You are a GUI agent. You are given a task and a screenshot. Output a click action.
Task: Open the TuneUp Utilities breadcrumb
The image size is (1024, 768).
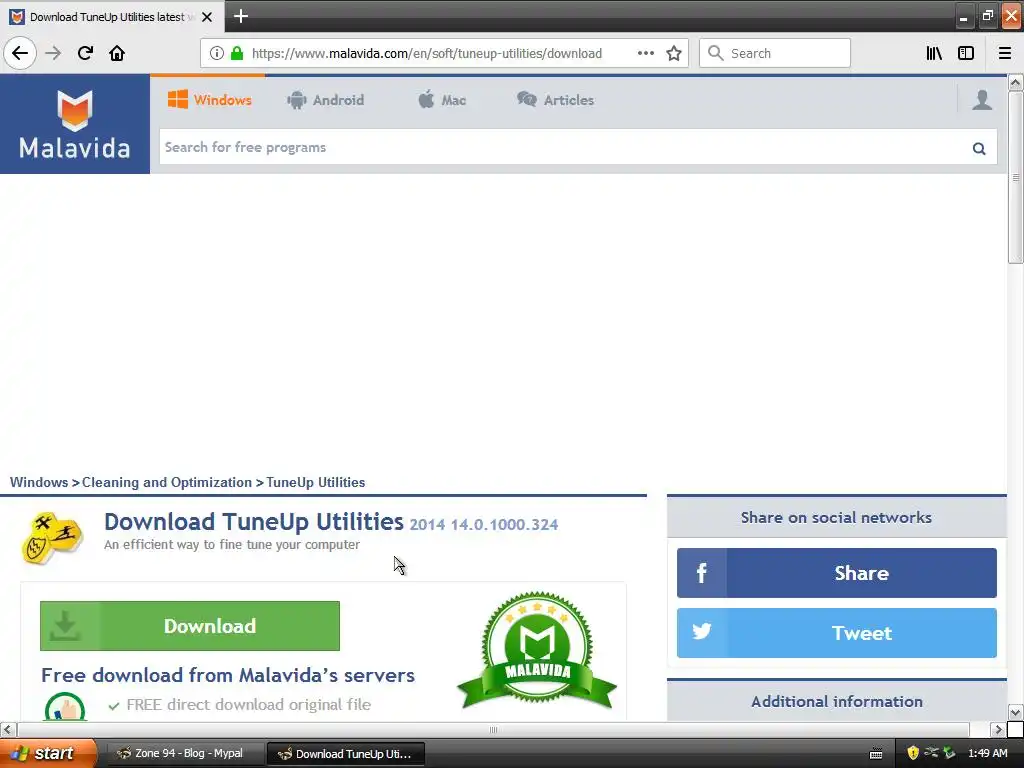point(315,482)
